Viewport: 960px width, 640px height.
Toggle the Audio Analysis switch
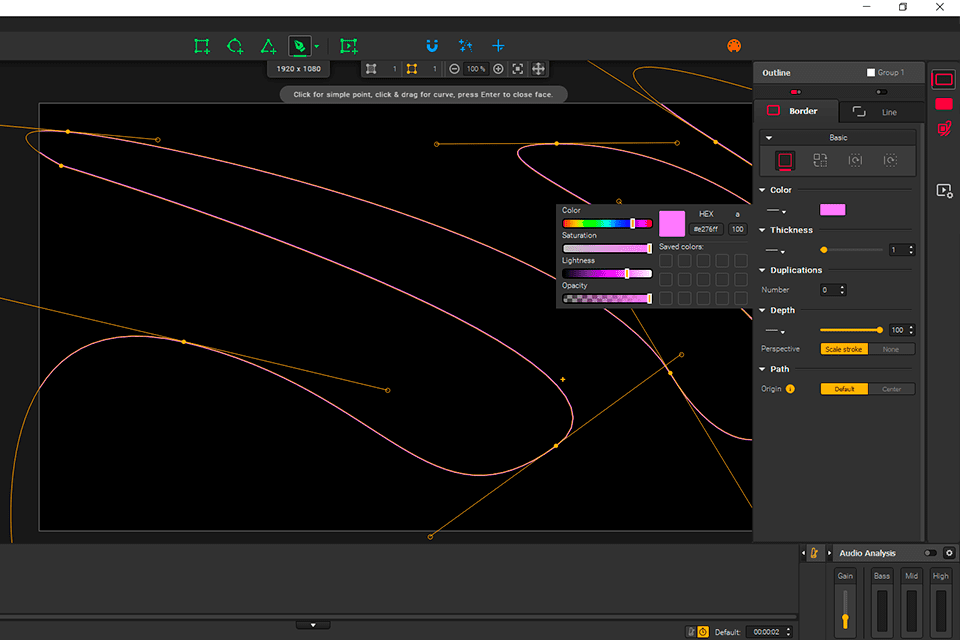930,553
